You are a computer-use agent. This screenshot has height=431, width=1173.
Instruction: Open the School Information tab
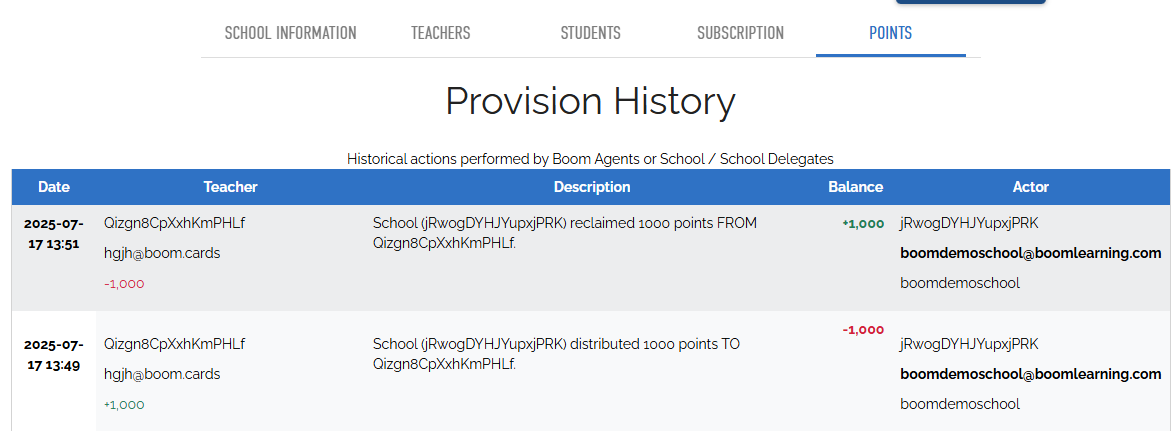(290, 33)
